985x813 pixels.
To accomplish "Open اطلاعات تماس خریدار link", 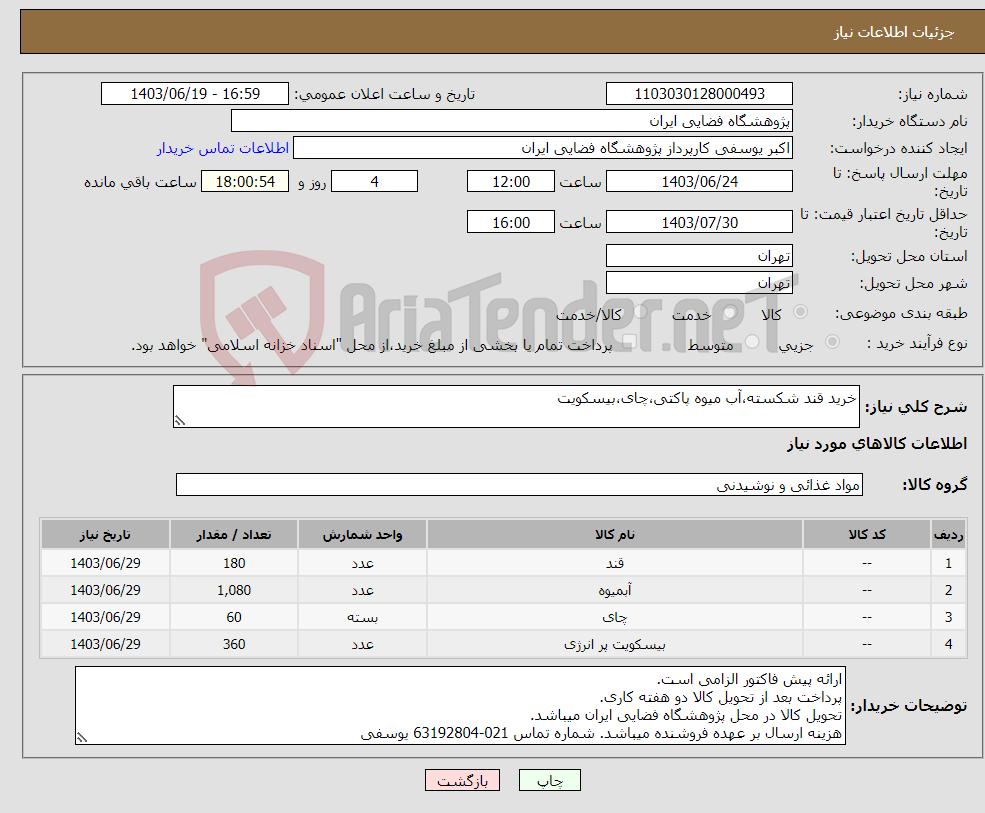I will (223, 148).
